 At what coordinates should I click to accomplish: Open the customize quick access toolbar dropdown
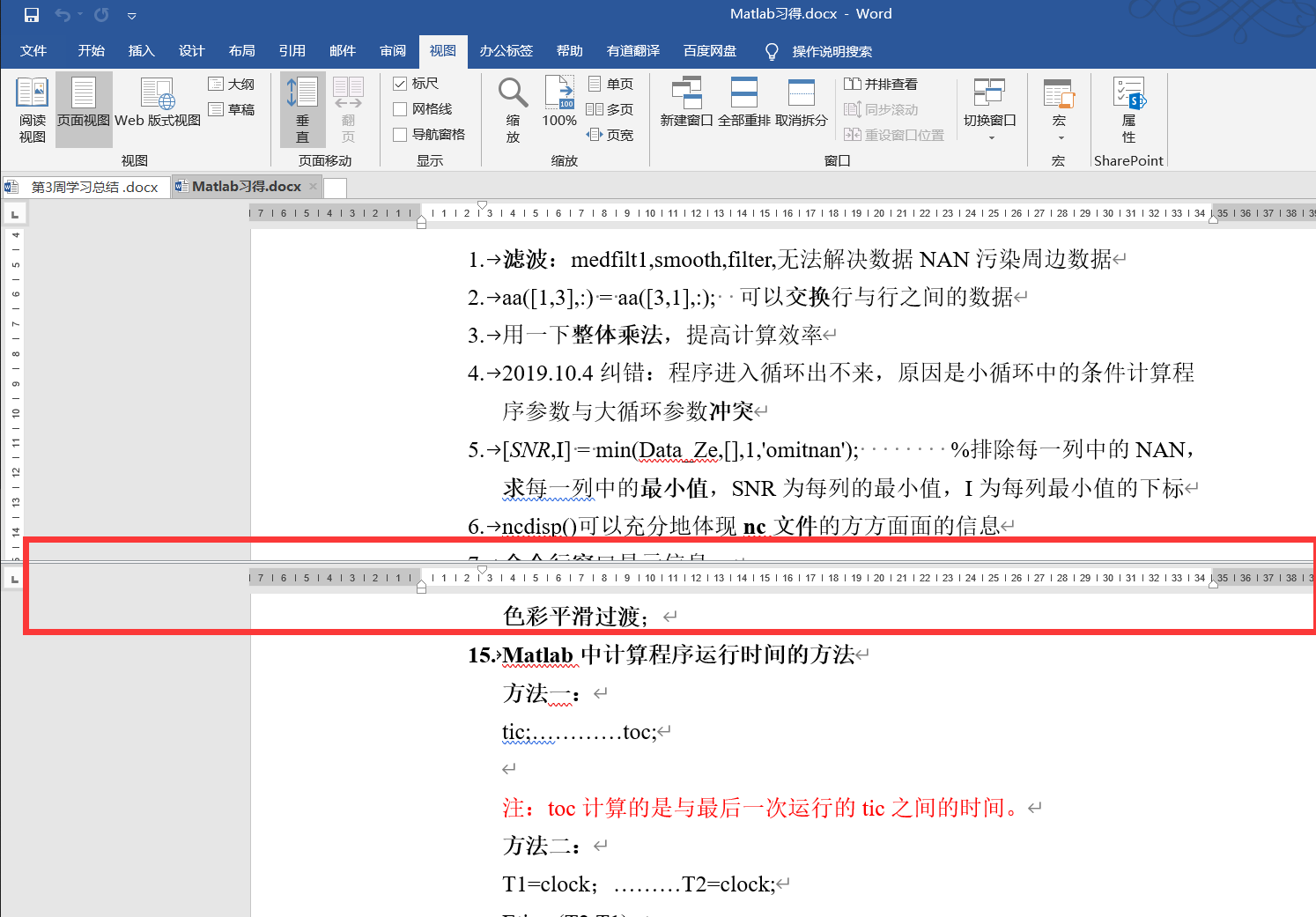132,16
